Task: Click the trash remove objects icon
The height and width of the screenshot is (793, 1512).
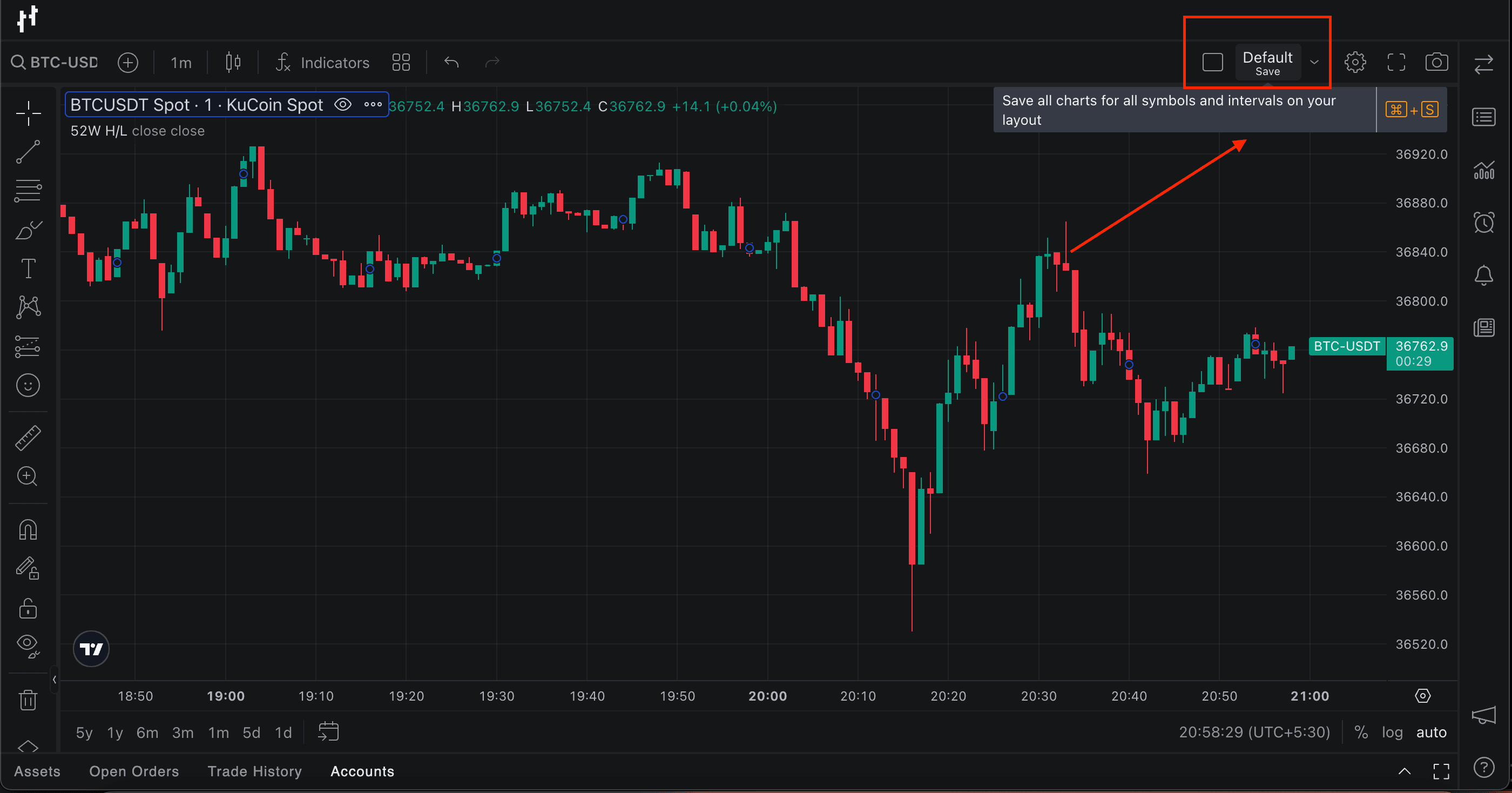Action: (28, 700)
